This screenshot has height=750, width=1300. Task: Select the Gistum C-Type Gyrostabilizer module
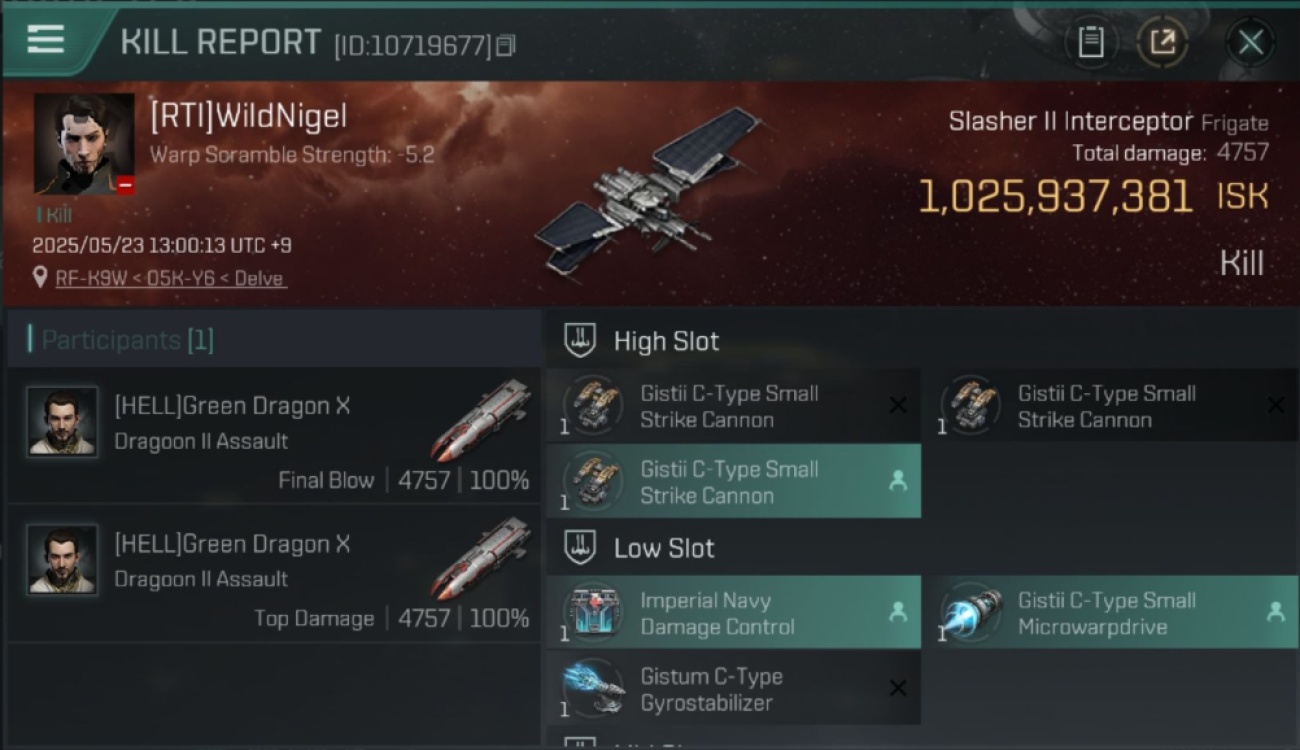(x=734, y=688)
